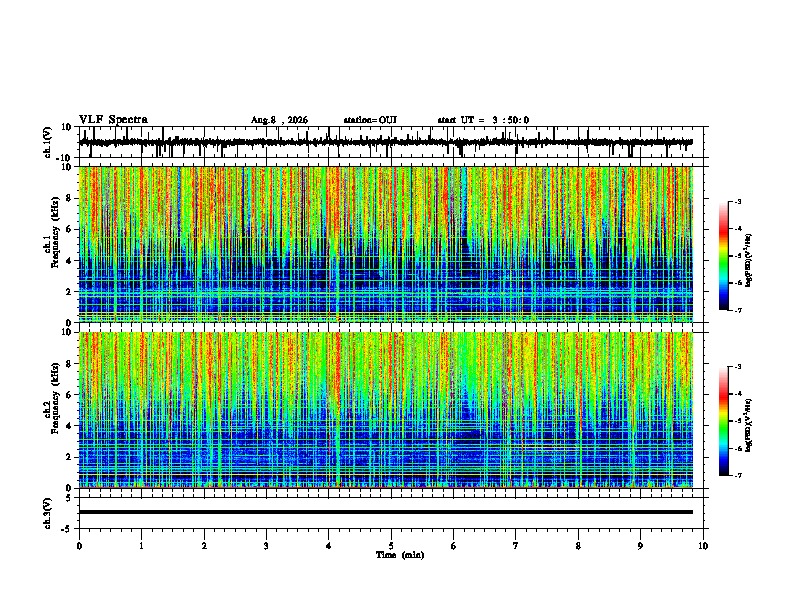
Task: Click time axis tick label '0'
Action: (79, 546)
